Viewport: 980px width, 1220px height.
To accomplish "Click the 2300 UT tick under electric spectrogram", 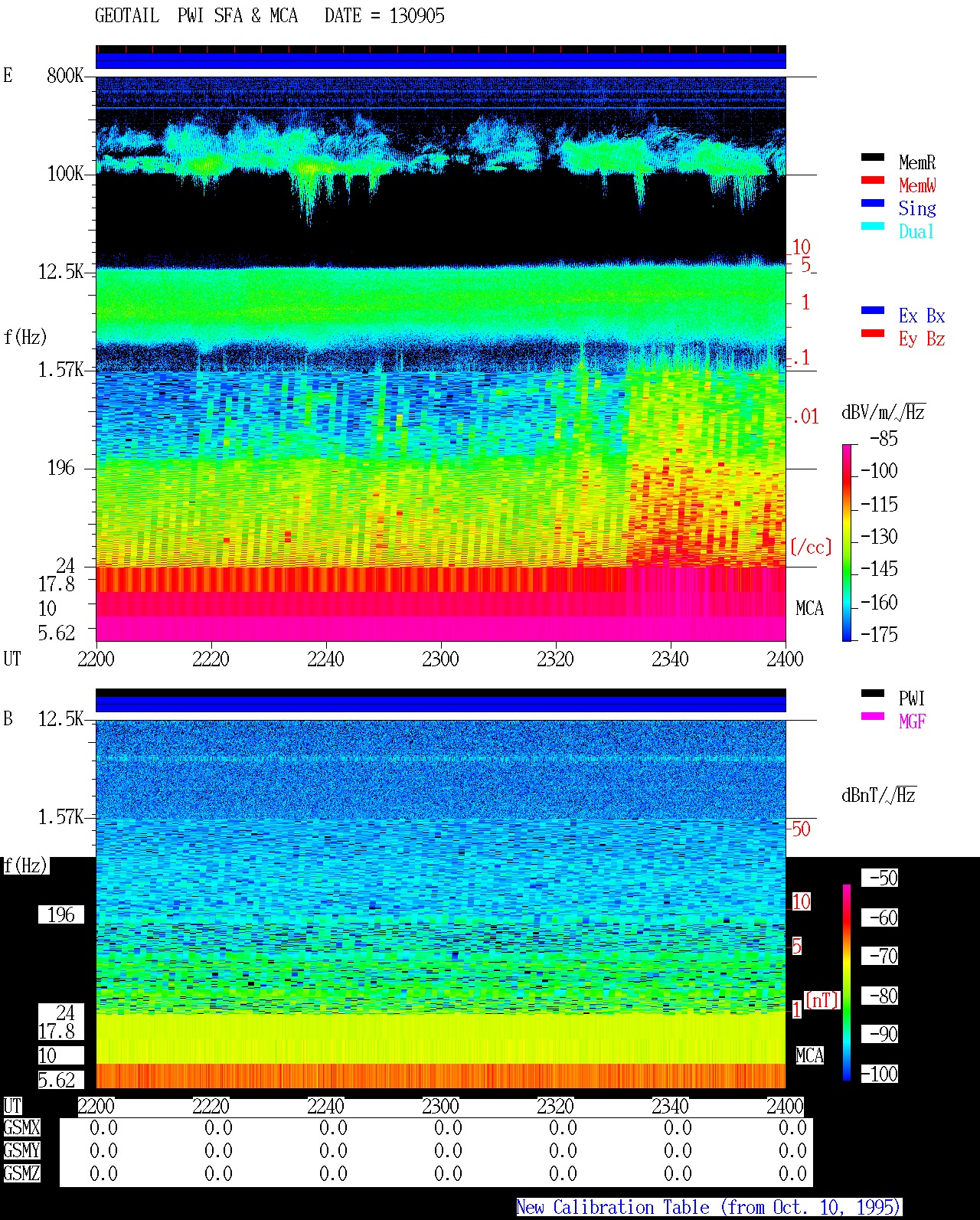I will [440, 659].
